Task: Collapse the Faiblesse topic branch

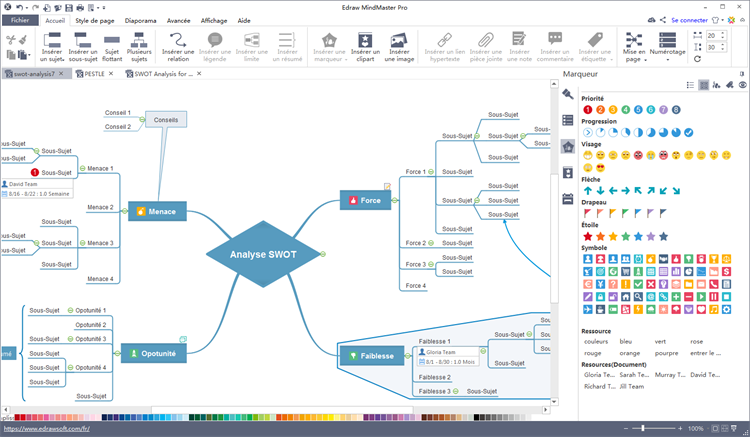Action: coord(408,356)
